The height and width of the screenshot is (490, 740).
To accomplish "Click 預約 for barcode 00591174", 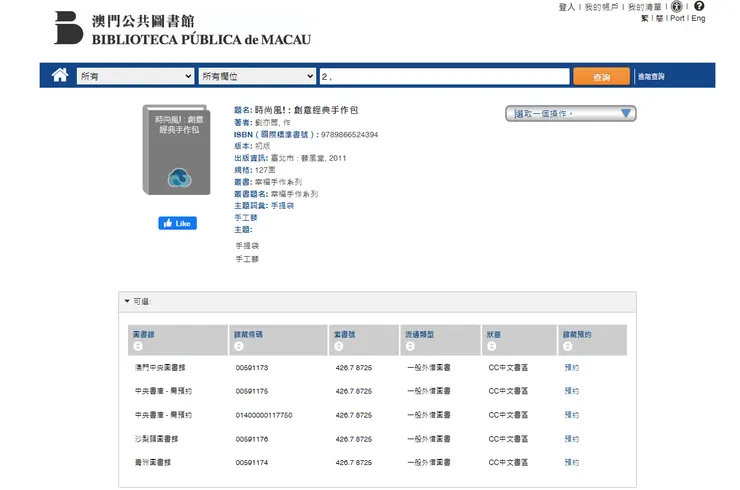I will tap(572, 463).
